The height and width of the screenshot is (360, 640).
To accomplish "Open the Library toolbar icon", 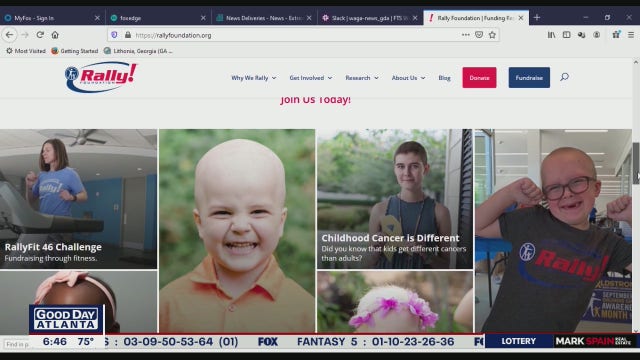I will pos(551,35).
